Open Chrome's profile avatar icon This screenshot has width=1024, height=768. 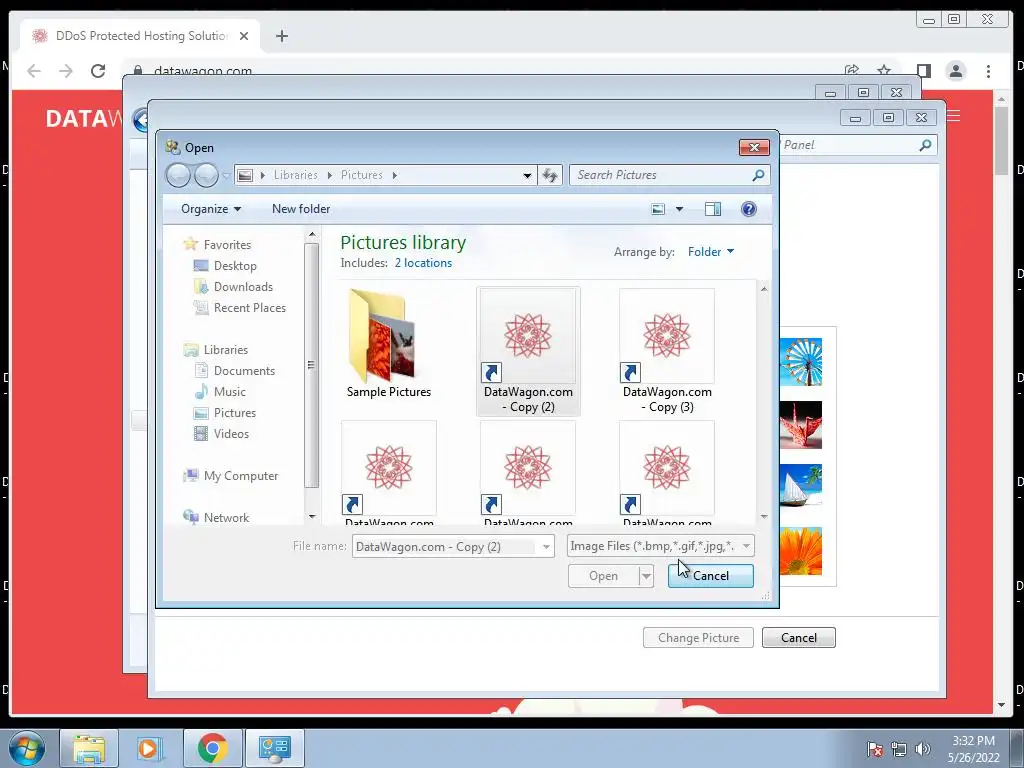tap(955, 71)
